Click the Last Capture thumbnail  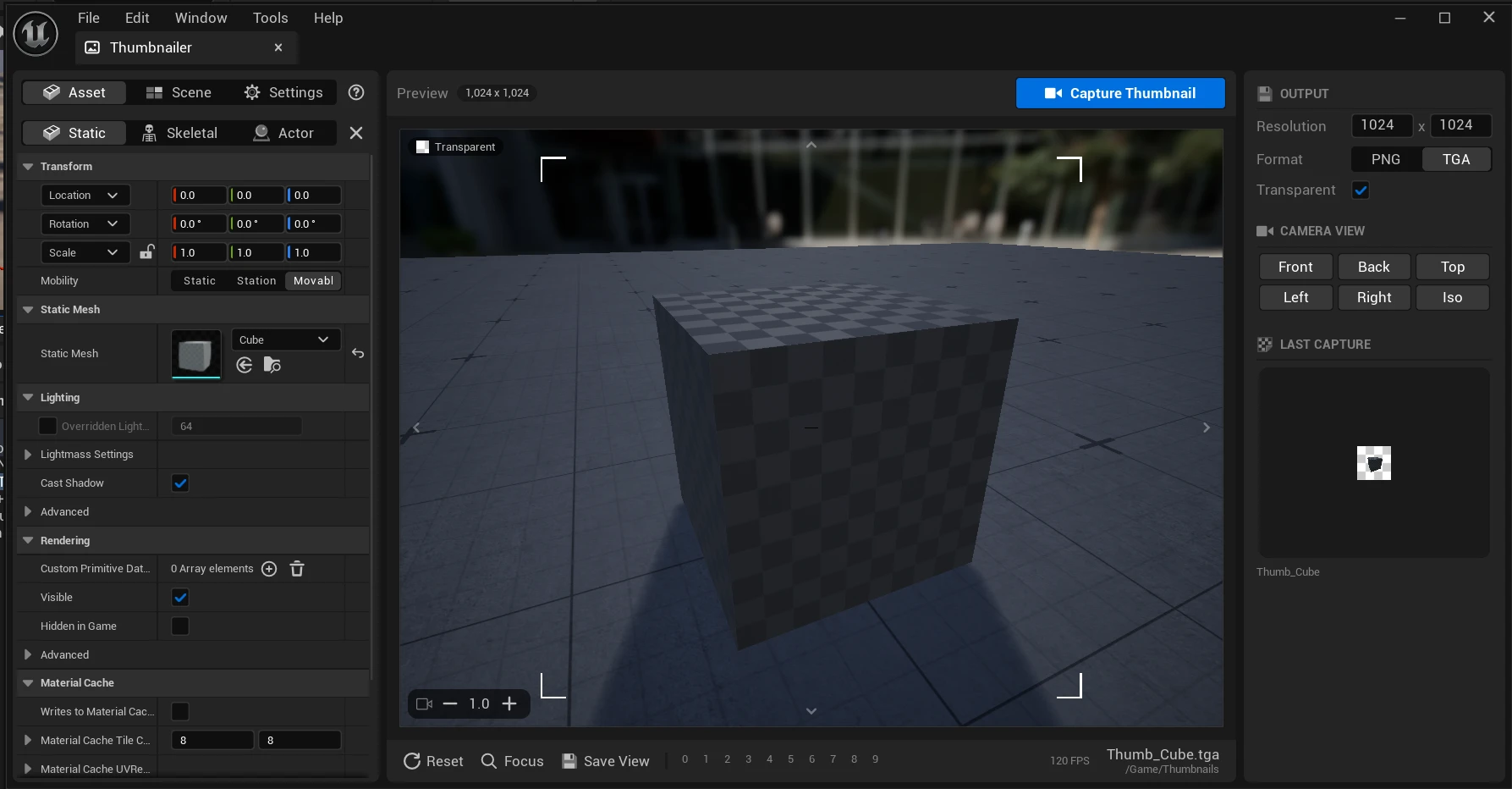pos(1373,463)
